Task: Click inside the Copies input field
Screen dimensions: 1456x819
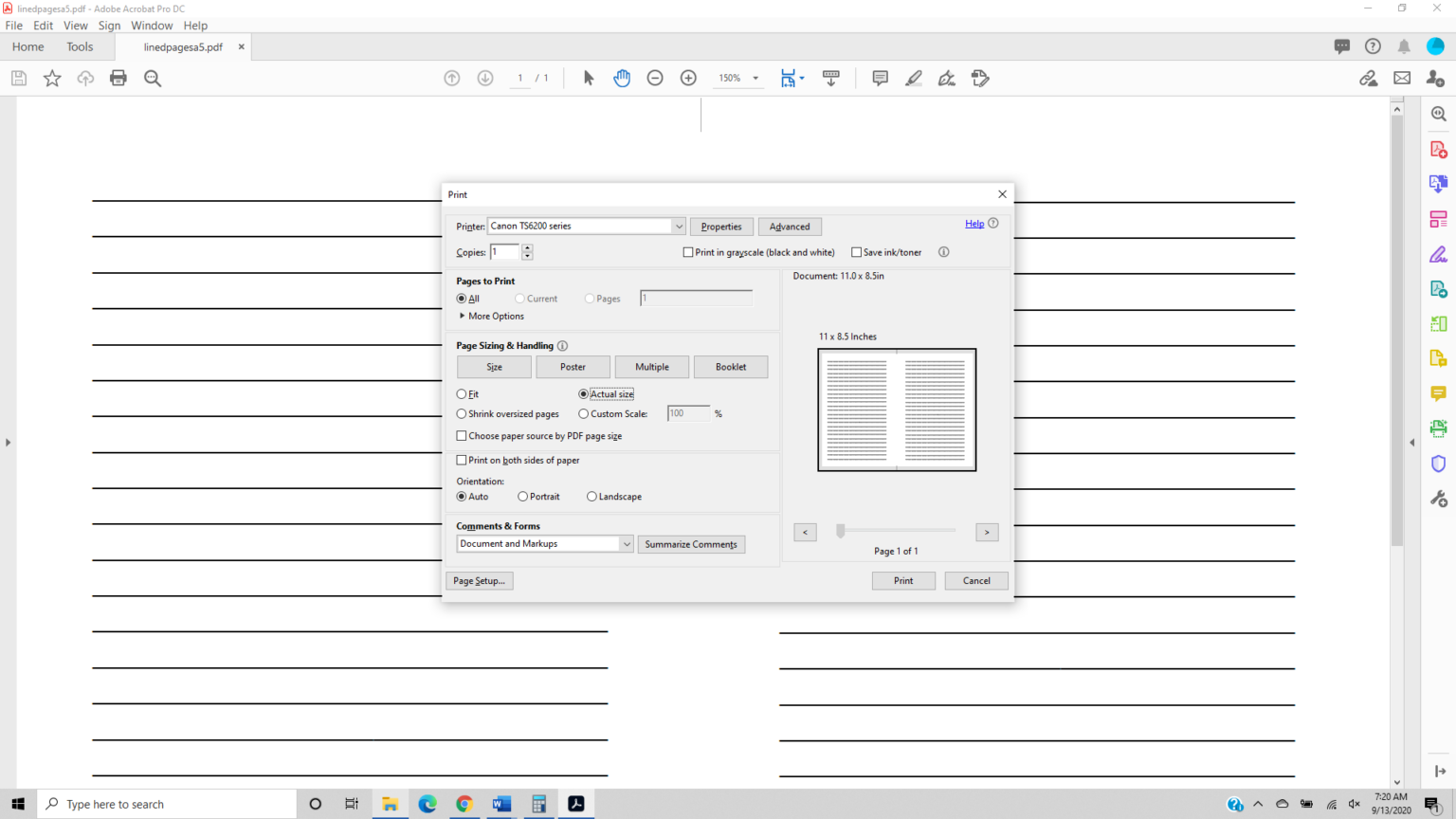Action: point(503,251)
